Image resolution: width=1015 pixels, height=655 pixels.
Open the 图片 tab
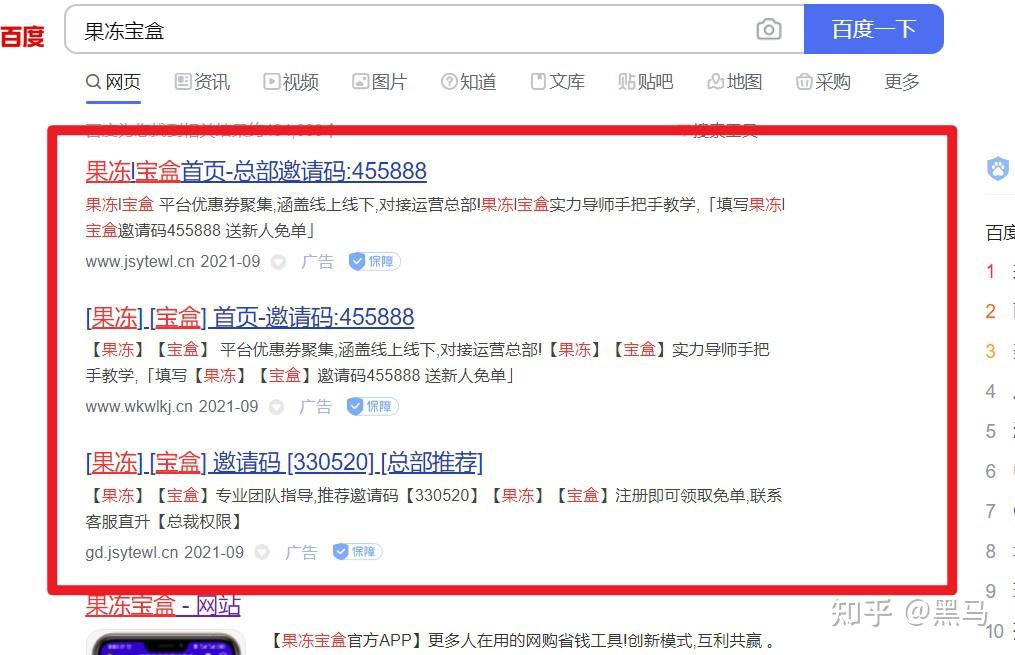(x=380, y=82)
